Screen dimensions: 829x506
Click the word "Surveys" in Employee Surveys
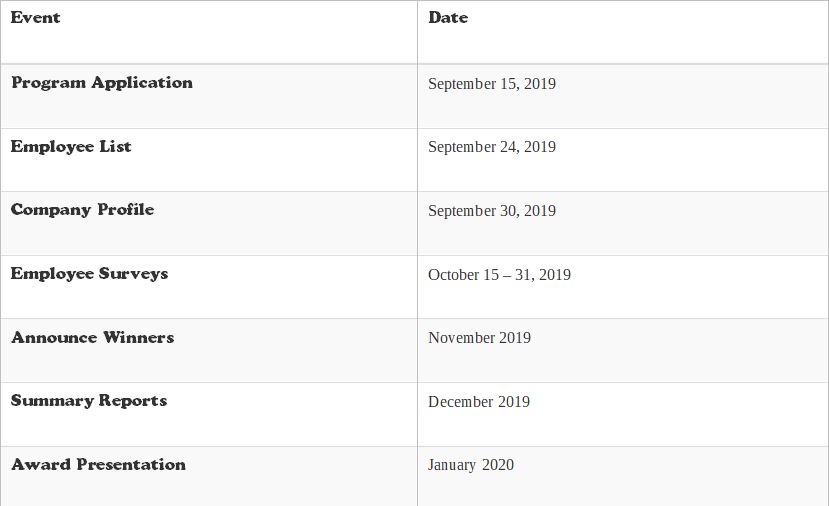tap(133, 274)
